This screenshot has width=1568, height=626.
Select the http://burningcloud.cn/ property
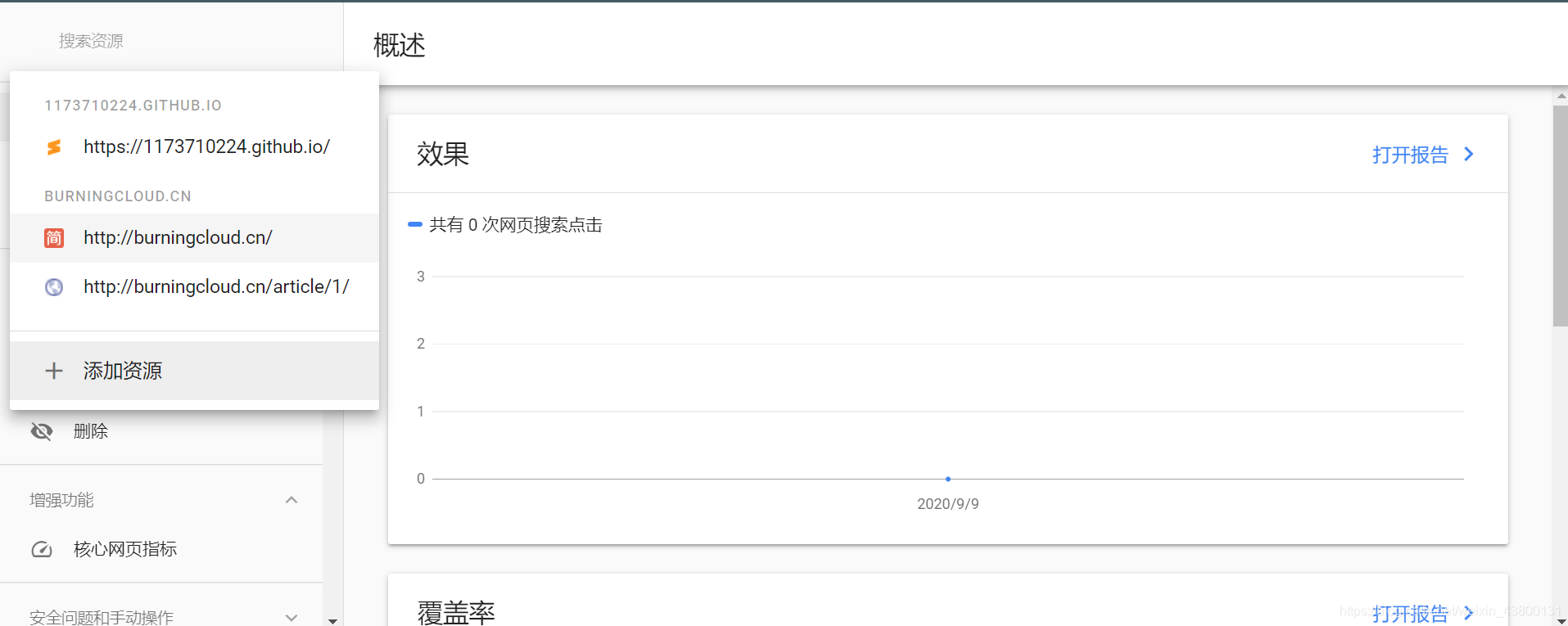click(194, 238)
